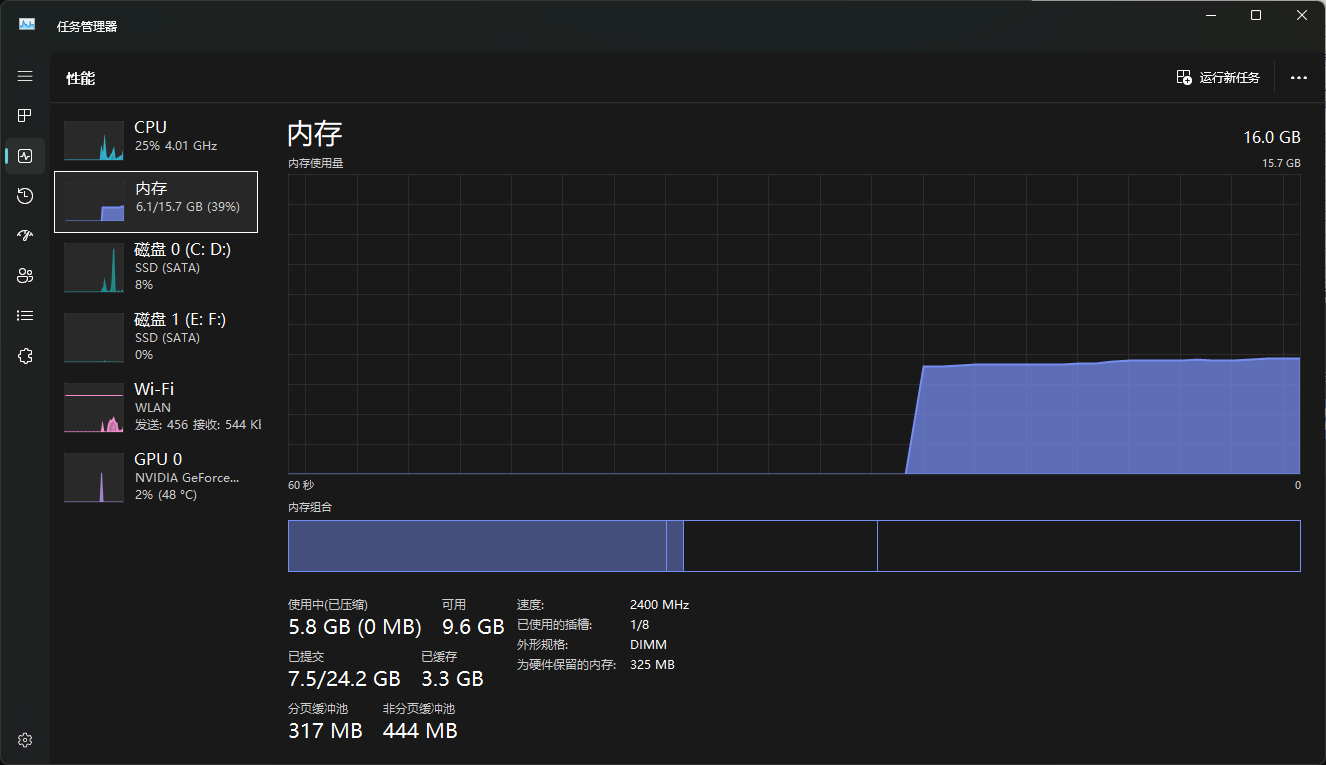This screenshot has height=765, width=1326.
Task: Maximize the Task Manager window
Action: pos(1256,15)
